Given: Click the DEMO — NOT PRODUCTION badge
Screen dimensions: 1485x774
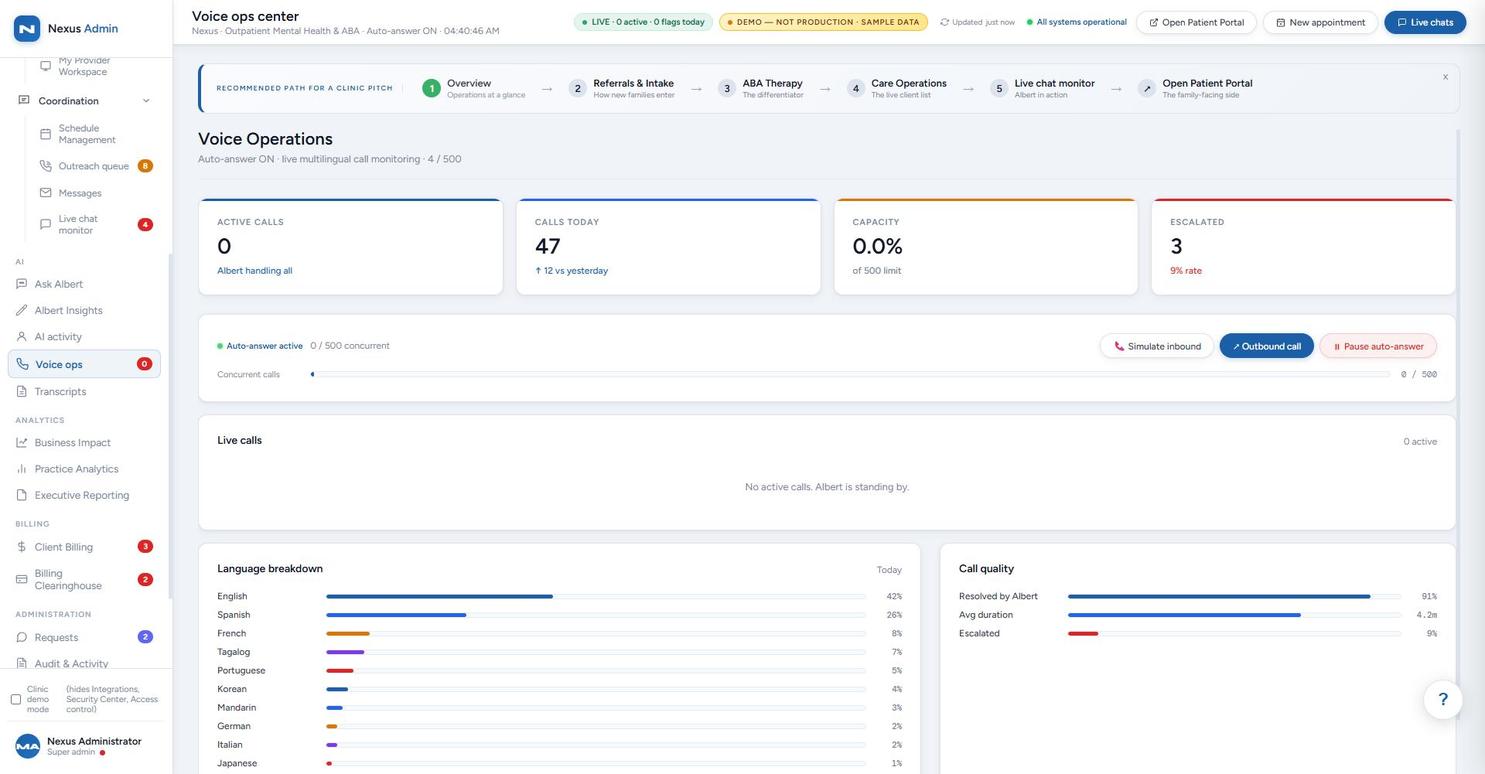Looking at the screenshot, I should 823,22.
